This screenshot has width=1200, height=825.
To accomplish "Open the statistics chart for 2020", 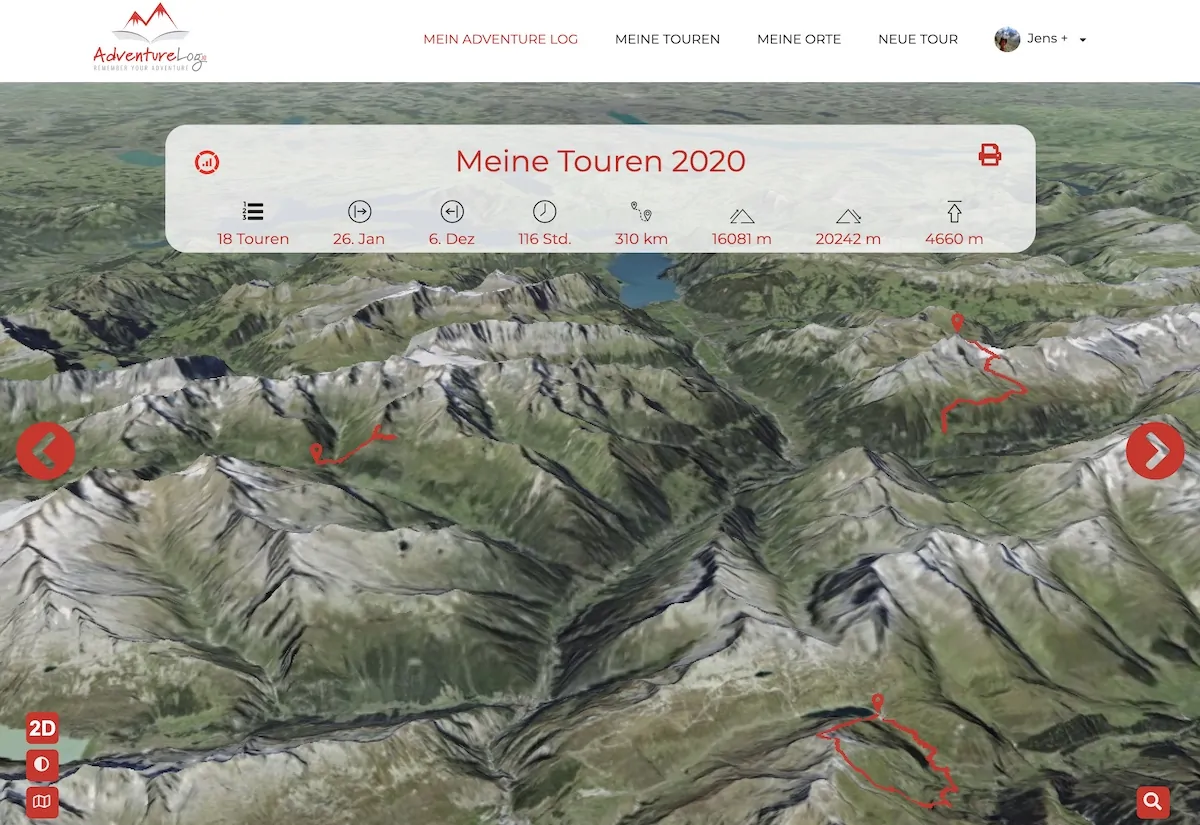I will point(208,161).
